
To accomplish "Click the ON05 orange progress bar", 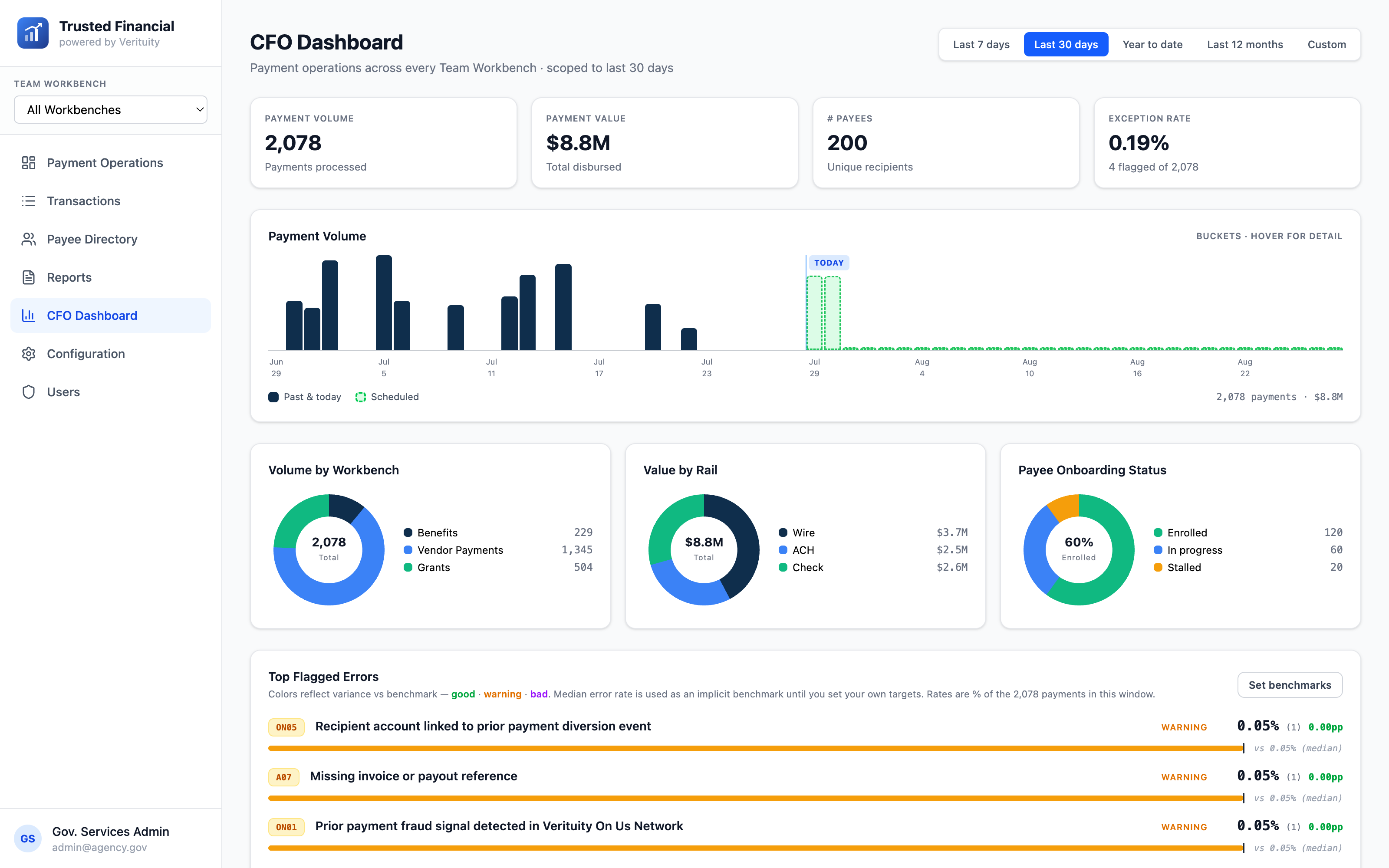I will point(756,749).
